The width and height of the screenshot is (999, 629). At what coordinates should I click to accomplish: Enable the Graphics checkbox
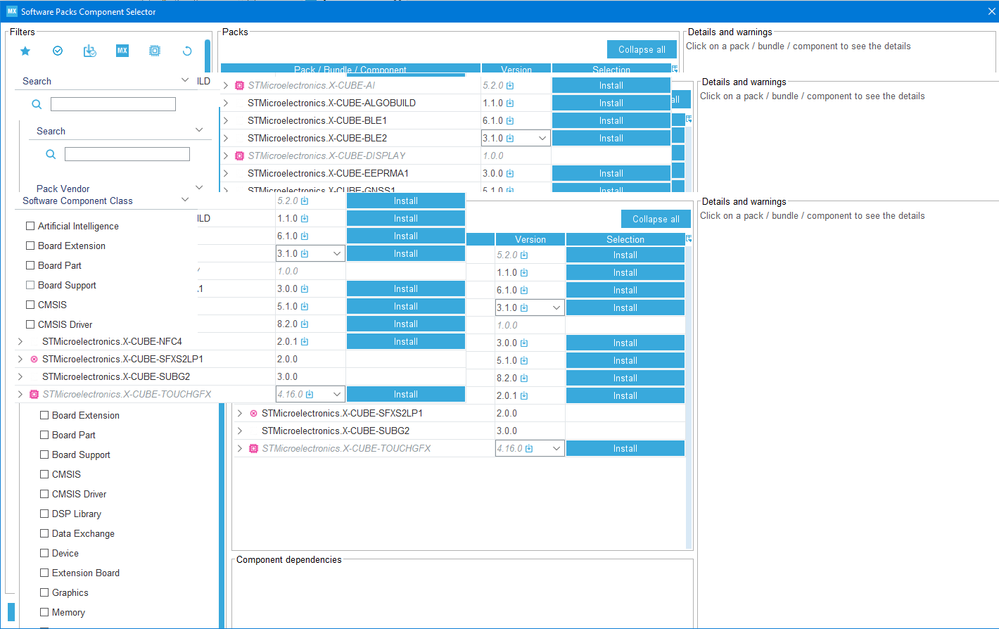[x=44, y=593]
